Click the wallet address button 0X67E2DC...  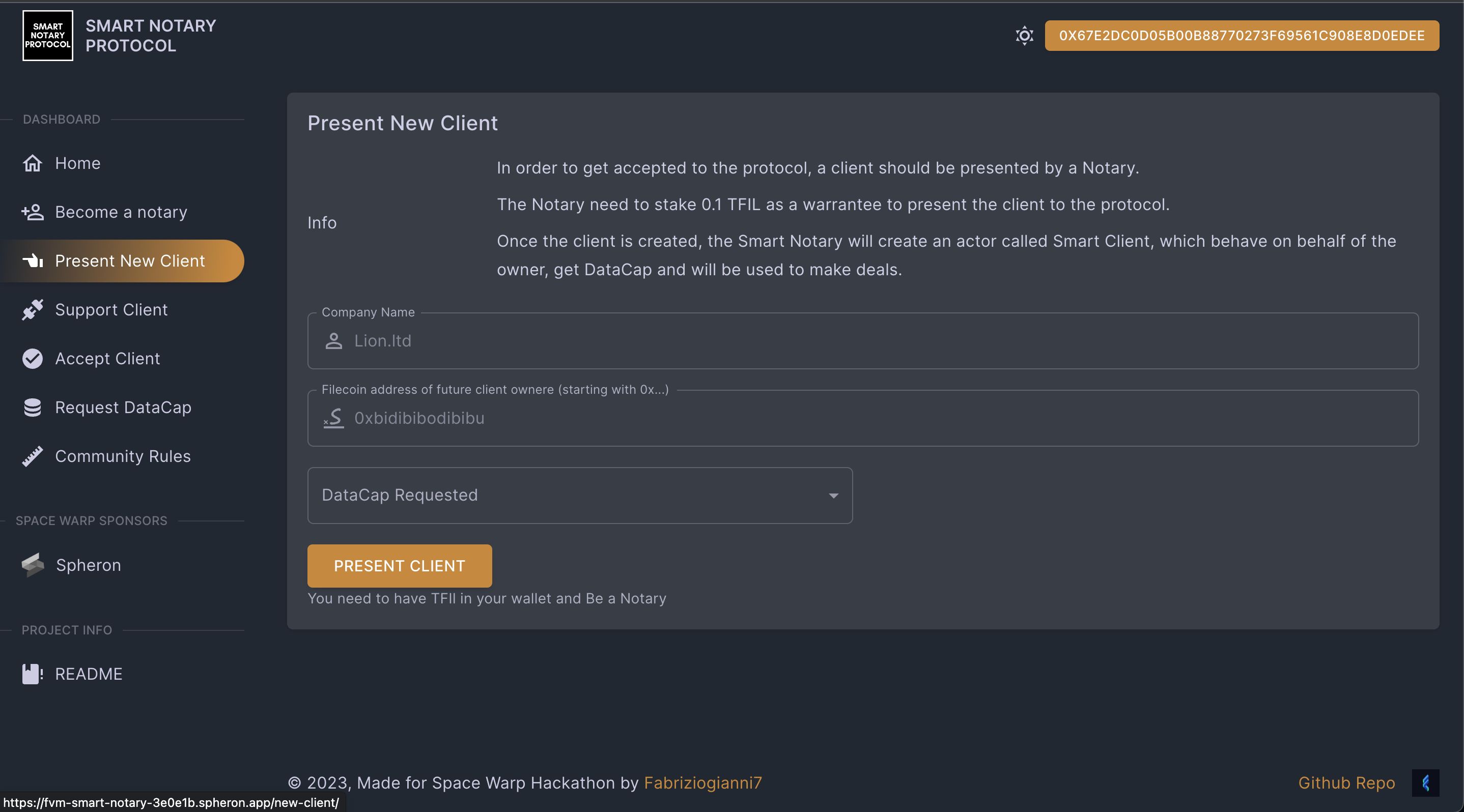[x=1242, y=36]
